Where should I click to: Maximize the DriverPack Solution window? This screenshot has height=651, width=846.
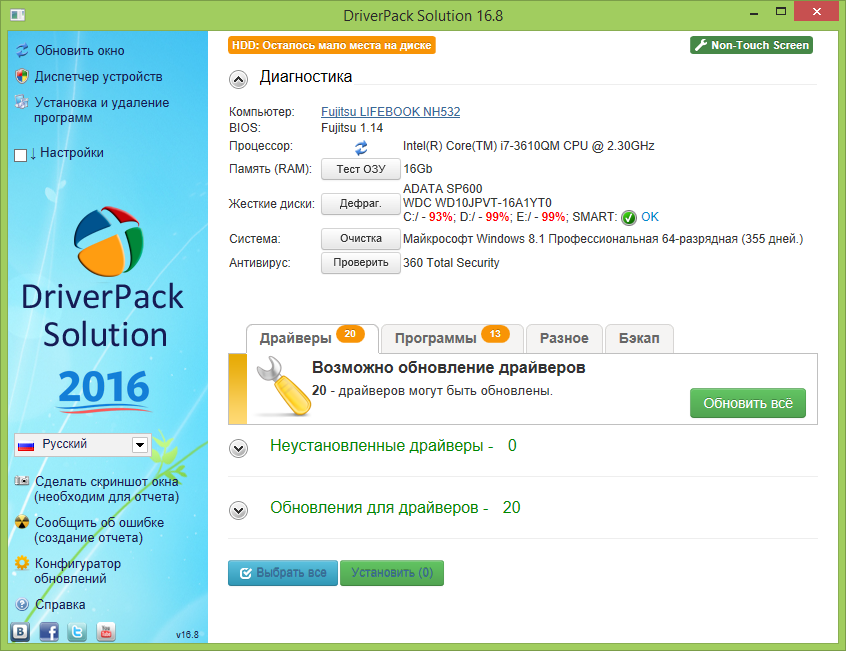(x=781, y=11)
